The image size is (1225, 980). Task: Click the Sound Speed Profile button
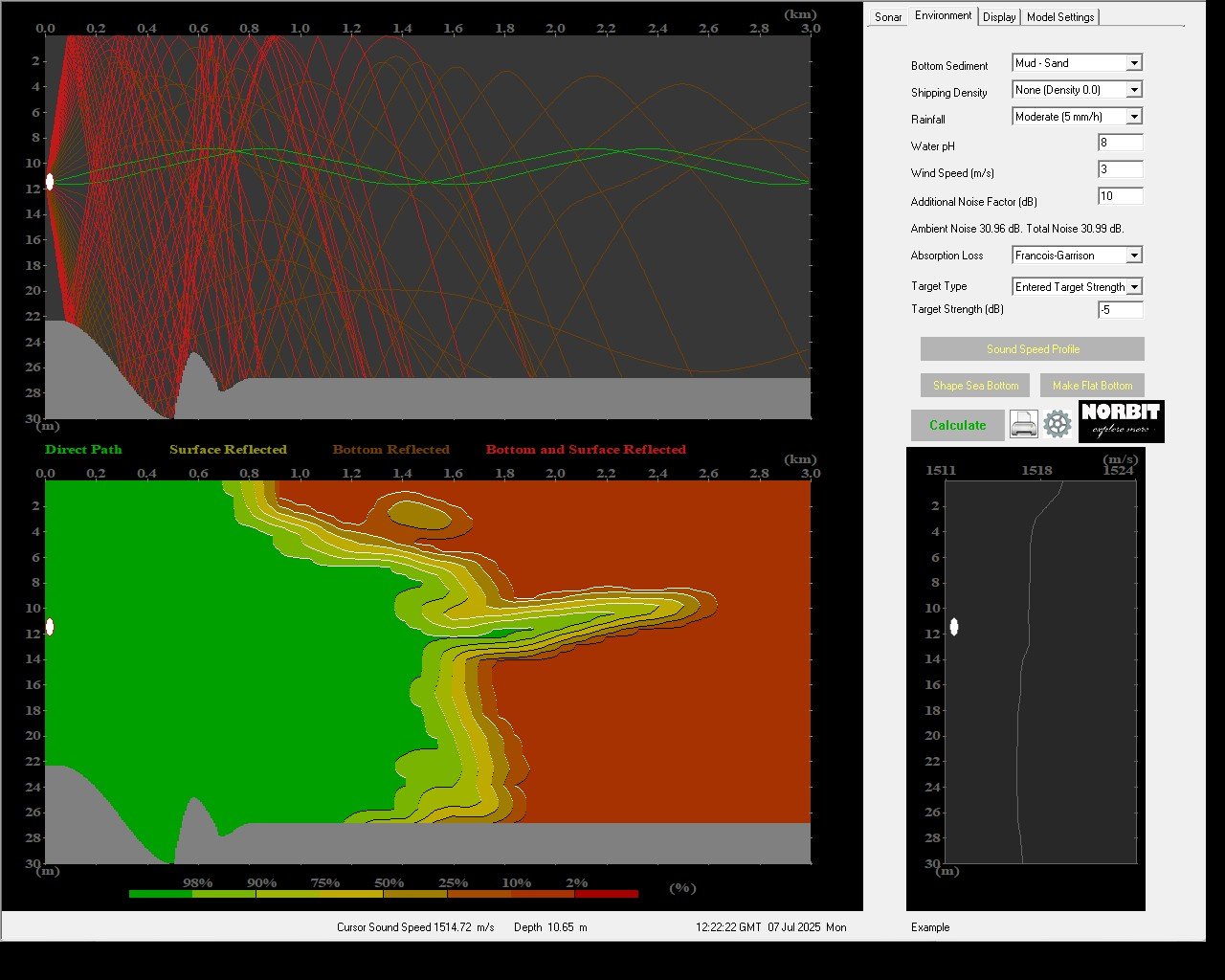tap(1033, 349)
